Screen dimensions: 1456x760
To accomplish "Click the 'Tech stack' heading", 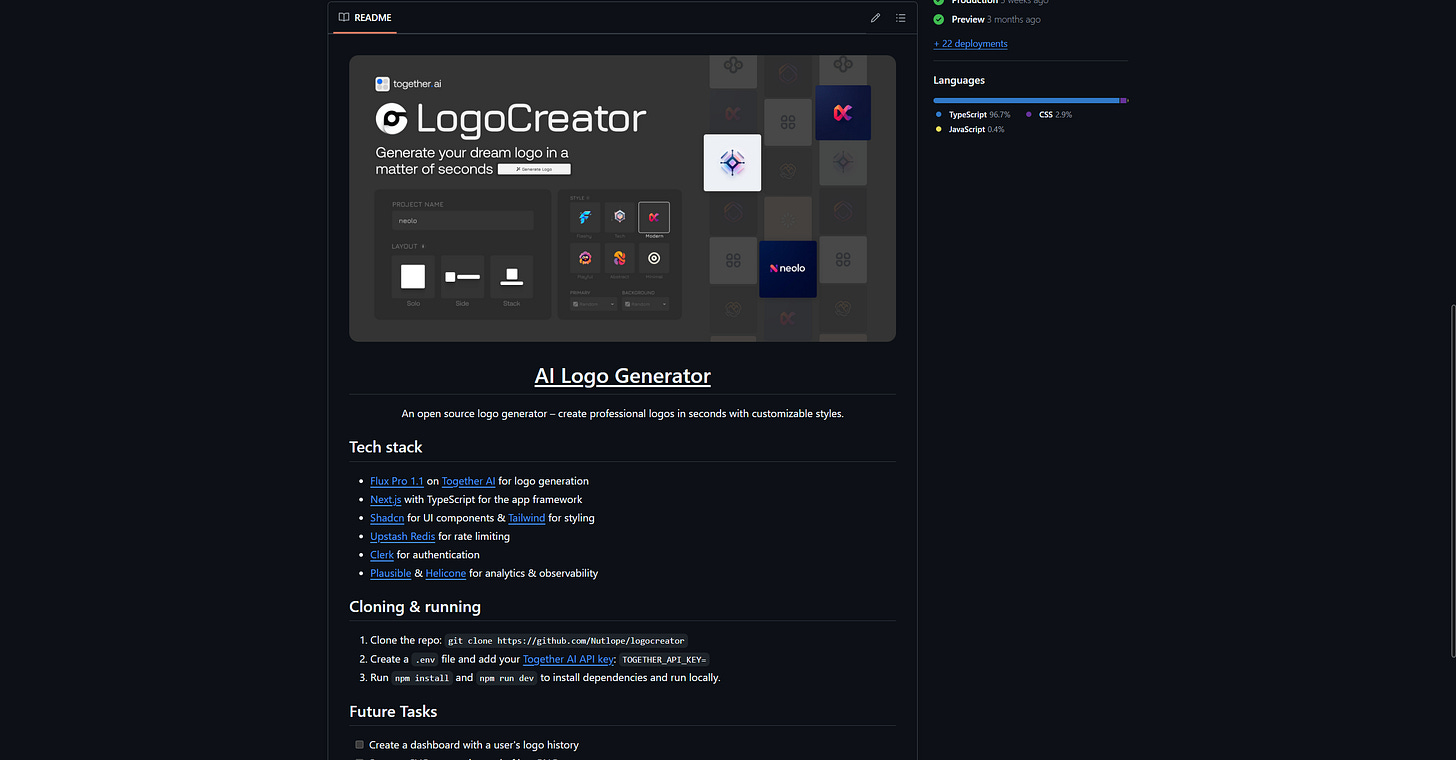I will point(386,447).
